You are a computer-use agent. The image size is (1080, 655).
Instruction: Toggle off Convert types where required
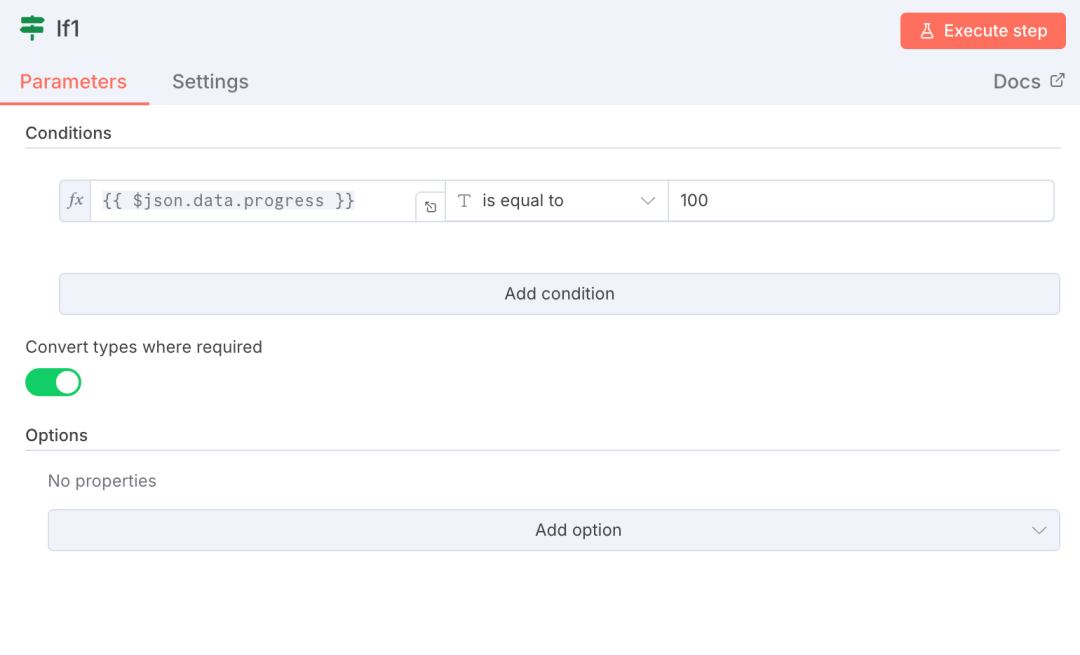pyautogui.click(x=53, y=382)
